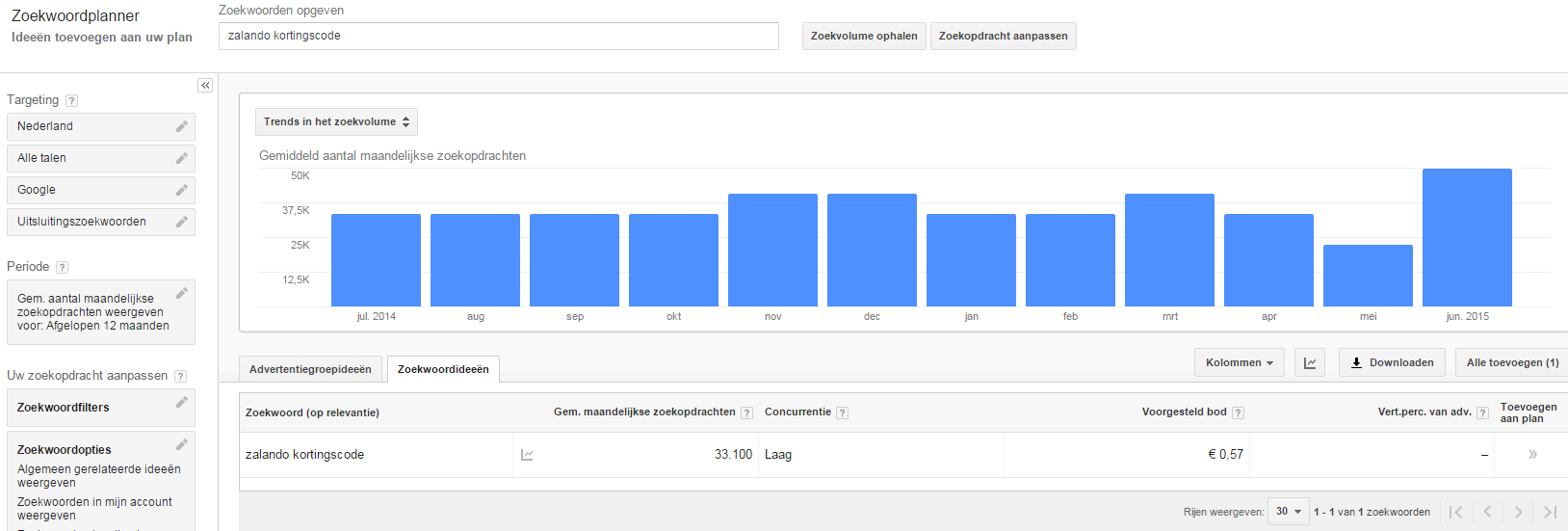Open help for Periode
This screenshot has width=1568, height=531.
(x=62, y=267)
